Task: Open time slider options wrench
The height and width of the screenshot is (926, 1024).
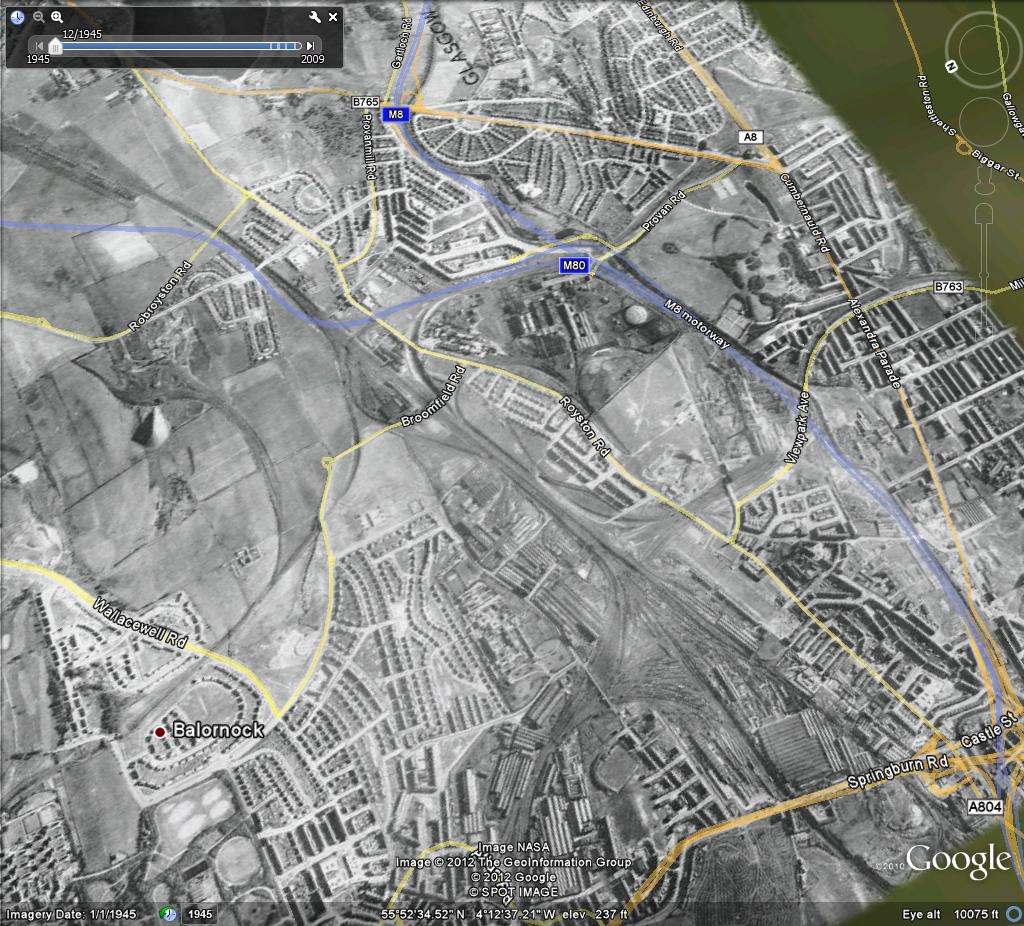Action: point(315,17)
